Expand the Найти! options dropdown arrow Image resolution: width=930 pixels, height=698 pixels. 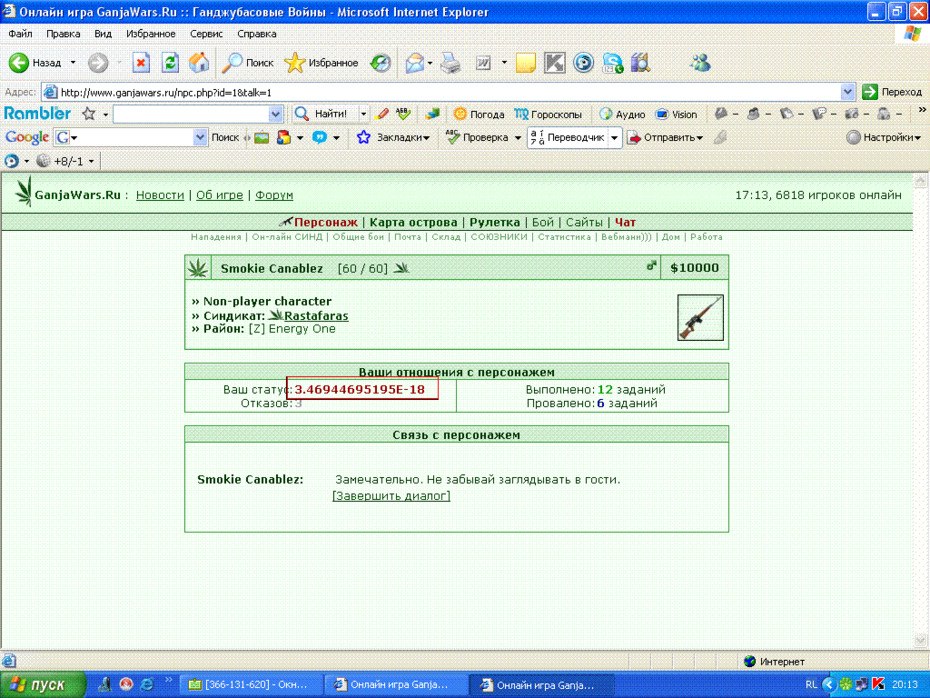[x=363, y=114]
